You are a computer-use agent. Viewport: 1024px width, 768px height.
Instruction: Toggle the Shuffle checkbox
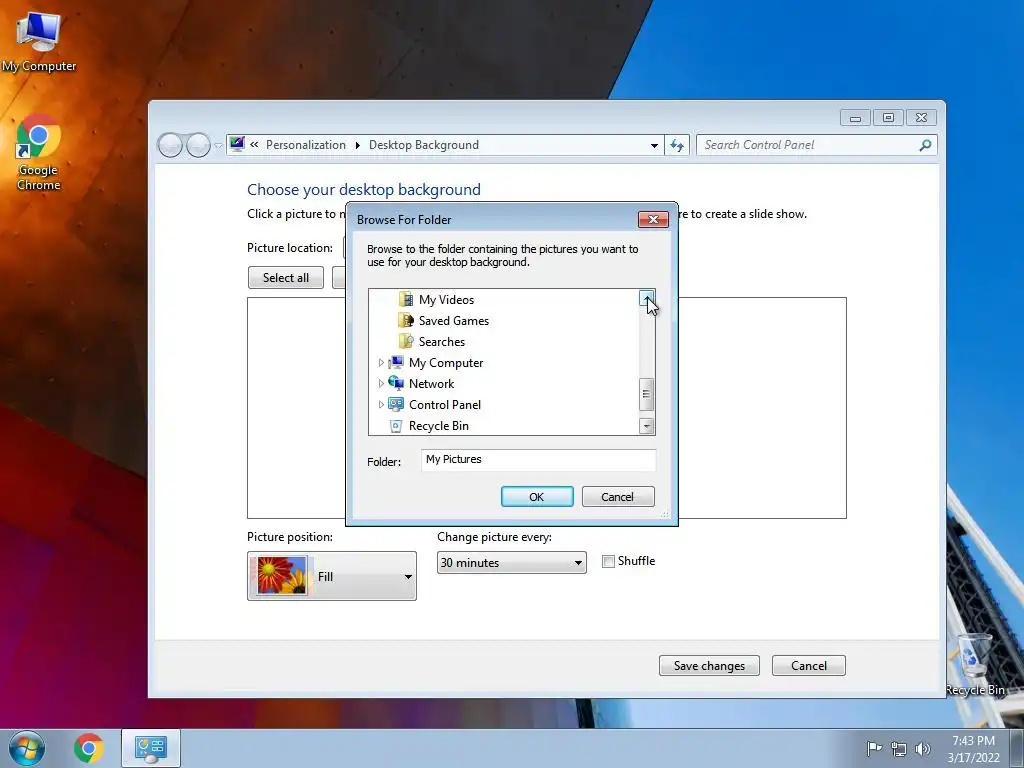click(608, 561)
